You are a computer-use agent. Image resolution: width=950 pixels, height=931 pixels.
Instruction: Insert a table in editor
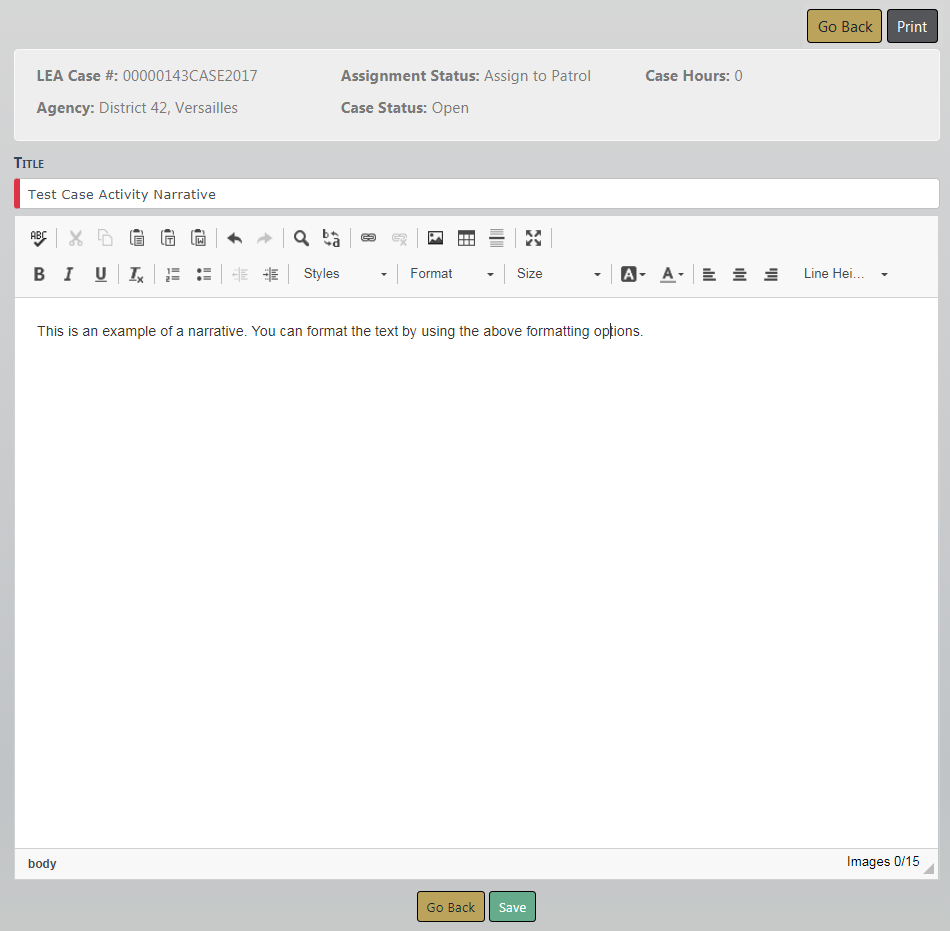[466, 238]
